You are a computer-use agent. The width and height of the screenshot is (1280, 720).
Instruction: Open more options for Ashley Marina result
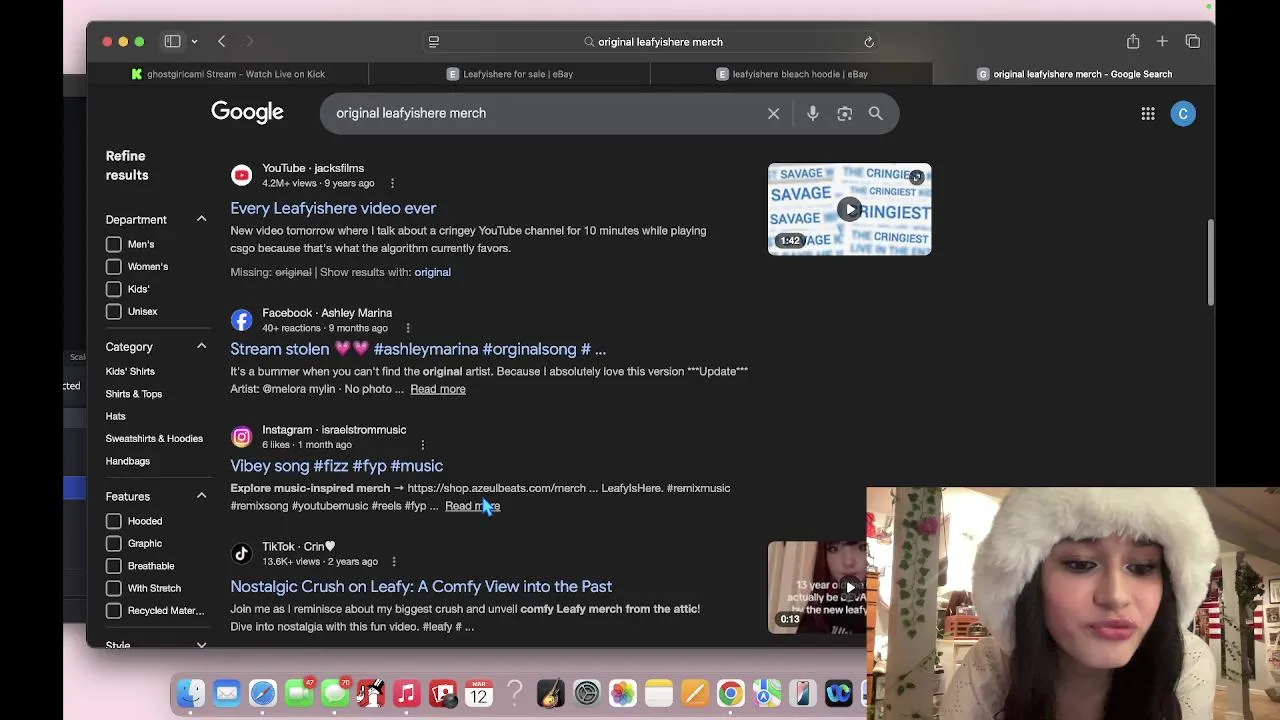tap(408, 328)
